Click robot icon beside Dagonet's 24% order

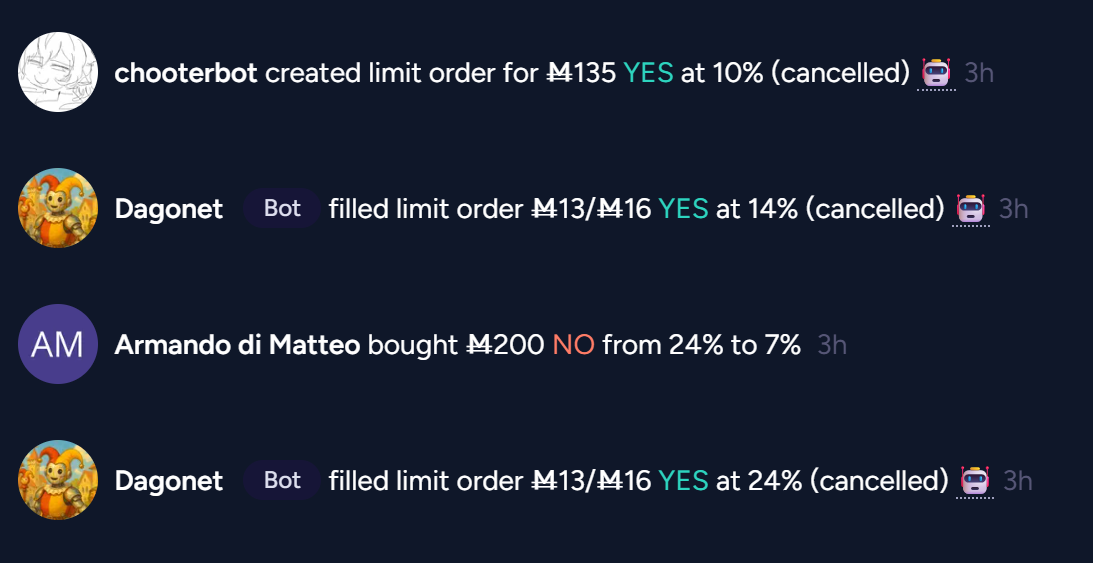[x=975, y=481]
